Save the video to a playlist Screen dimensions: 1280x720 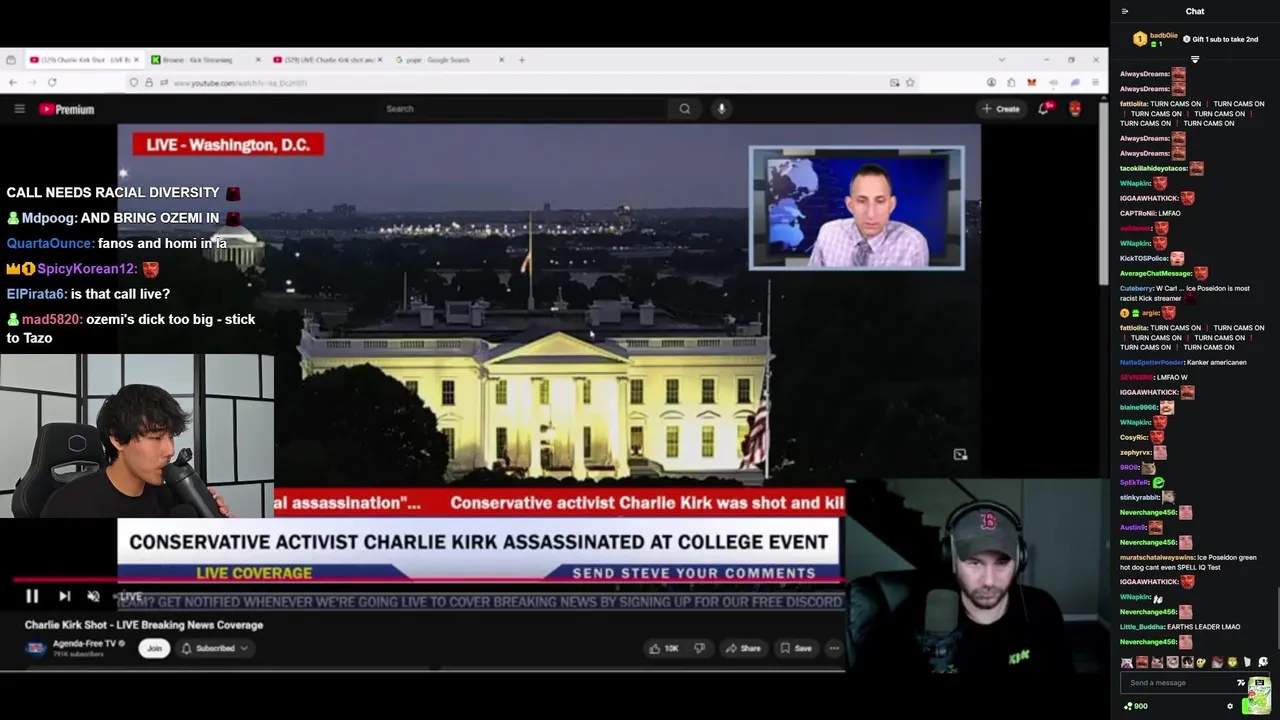pyautogui.click(x=796, y=648)
